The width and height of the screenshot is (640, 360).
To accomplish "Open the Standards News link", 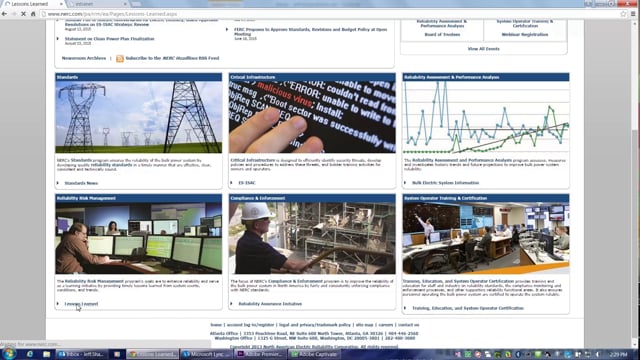I will pyautogui.click(x=81, y=183).
